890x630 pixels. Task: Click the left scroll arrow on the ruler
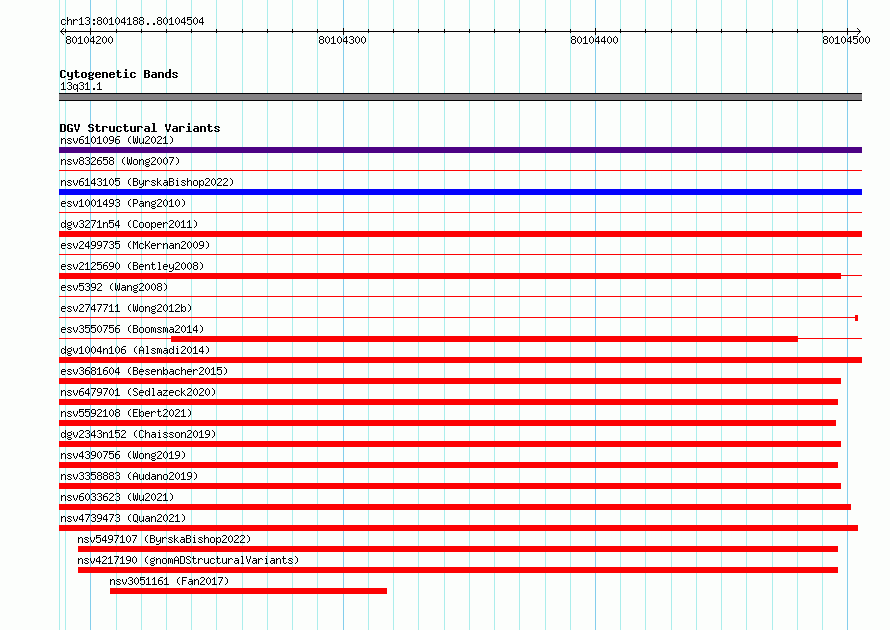[62, 31]
